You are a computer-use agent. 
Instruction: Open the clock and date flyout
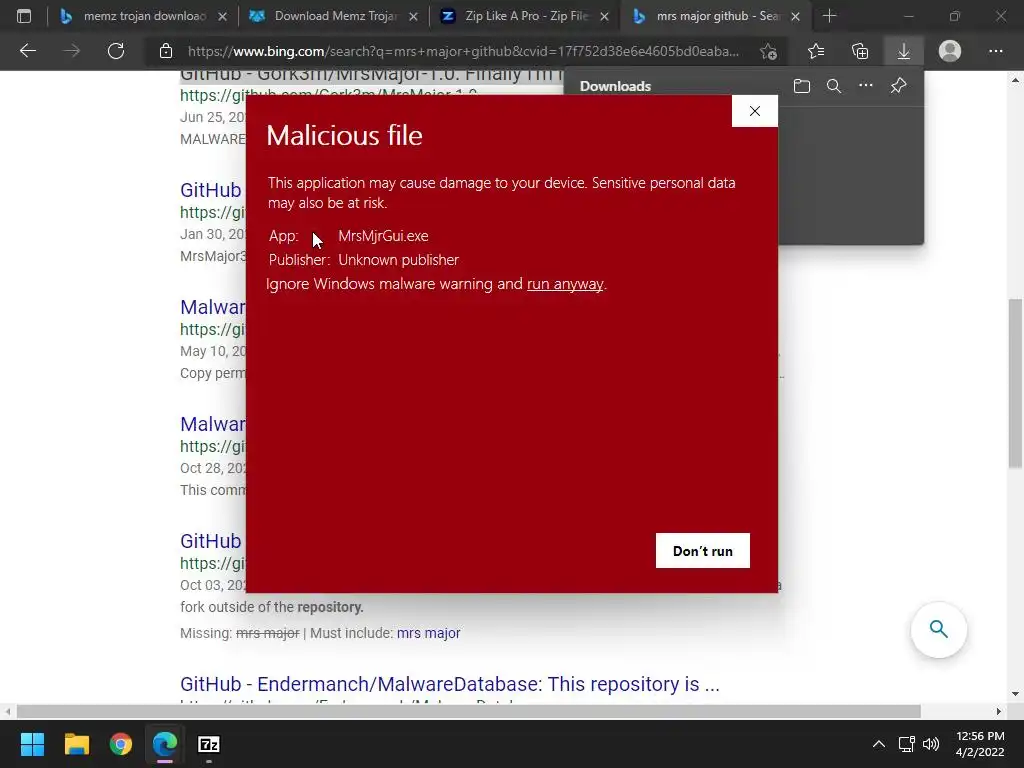[x=980, y=744]
